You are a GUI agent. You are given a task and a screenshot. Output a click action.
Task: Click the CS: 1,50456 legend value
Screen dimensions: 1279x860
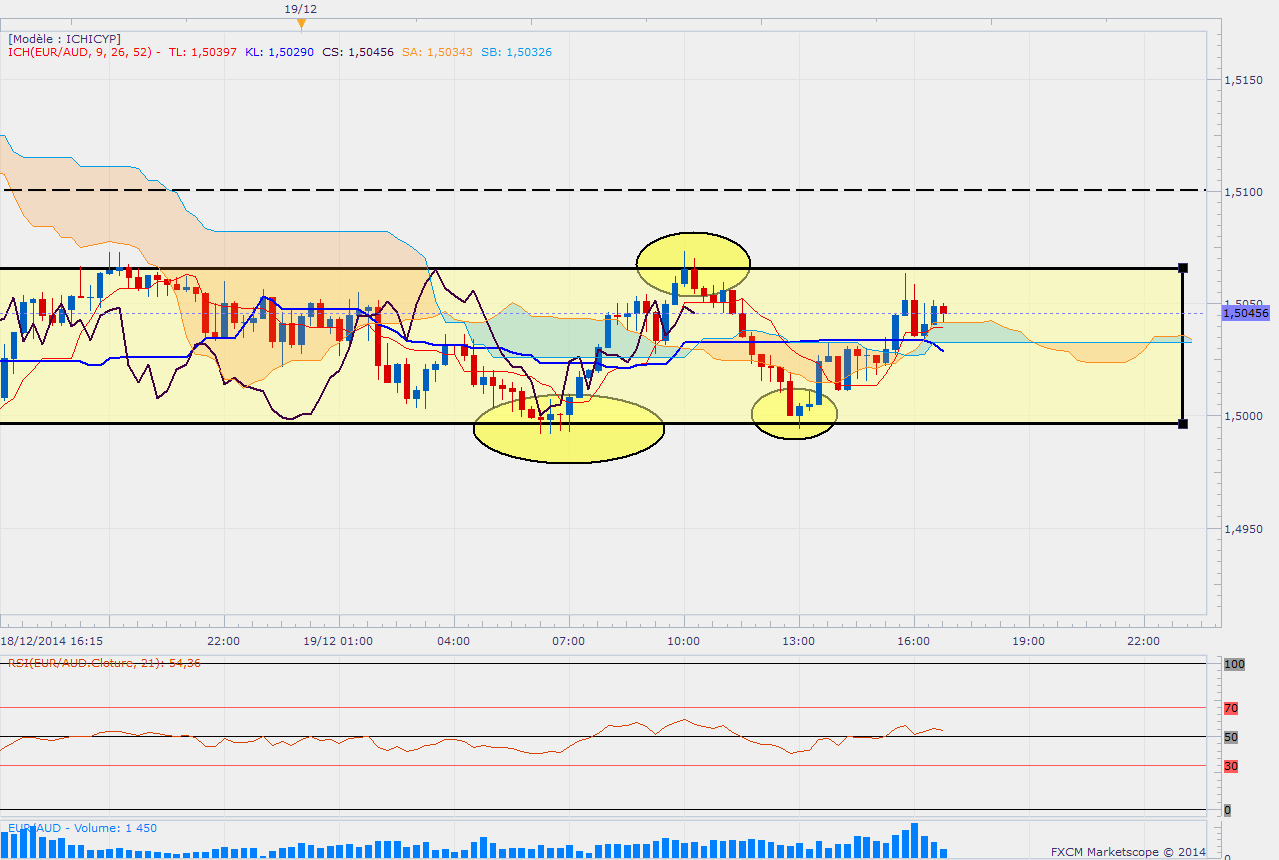358,52
